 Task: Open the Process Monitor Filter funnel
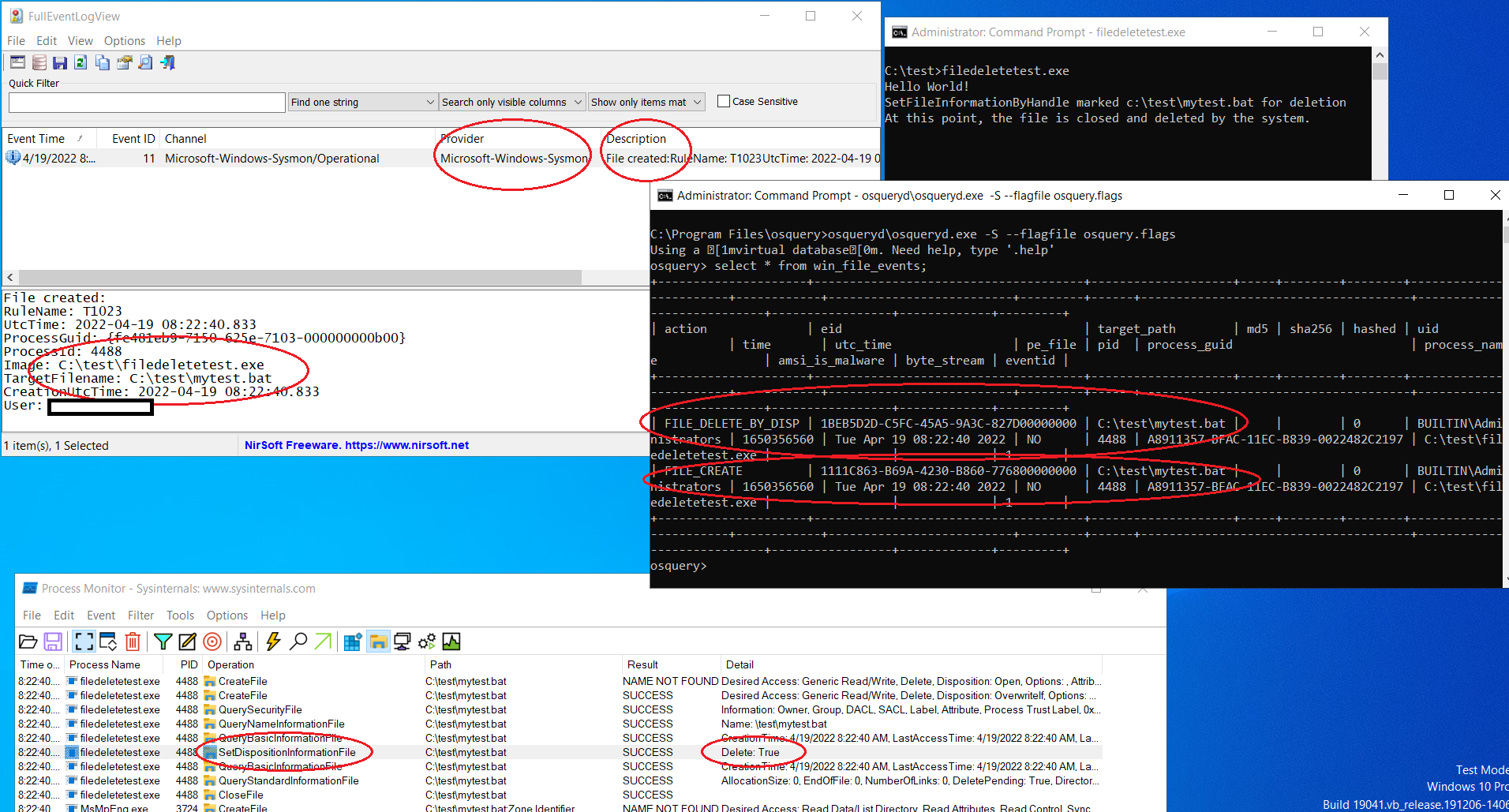pyautogui.click(x=163, y=642)
